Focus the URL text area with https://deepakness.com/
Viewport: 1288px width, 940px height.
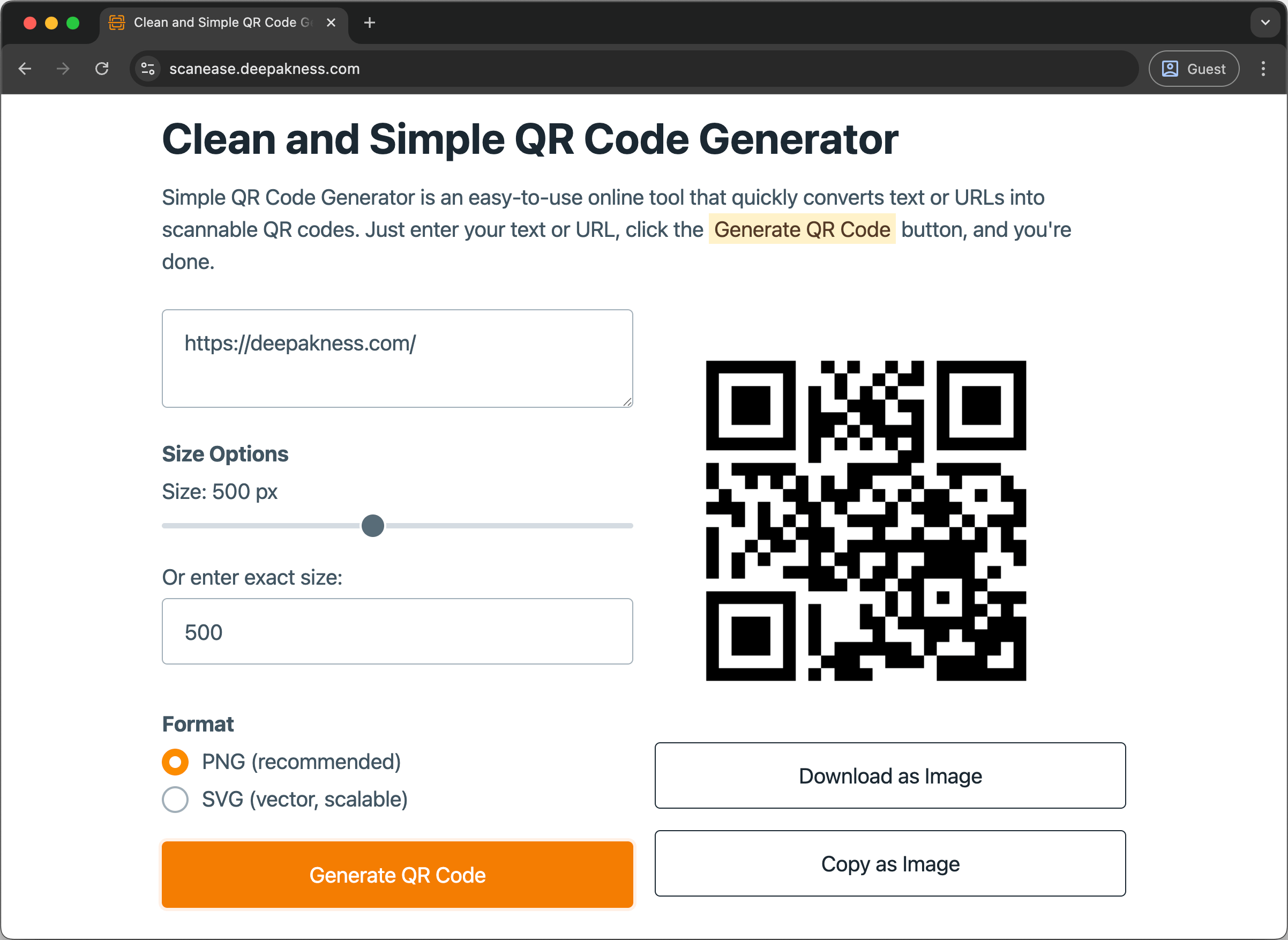[x=397, y=359]
